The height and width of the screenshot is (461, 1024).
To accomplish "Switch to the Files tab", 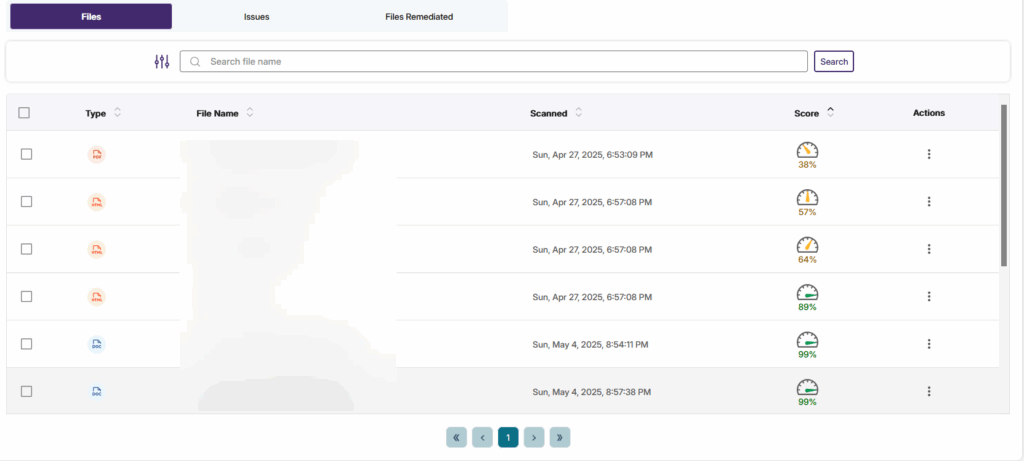I will coord(91,16).
